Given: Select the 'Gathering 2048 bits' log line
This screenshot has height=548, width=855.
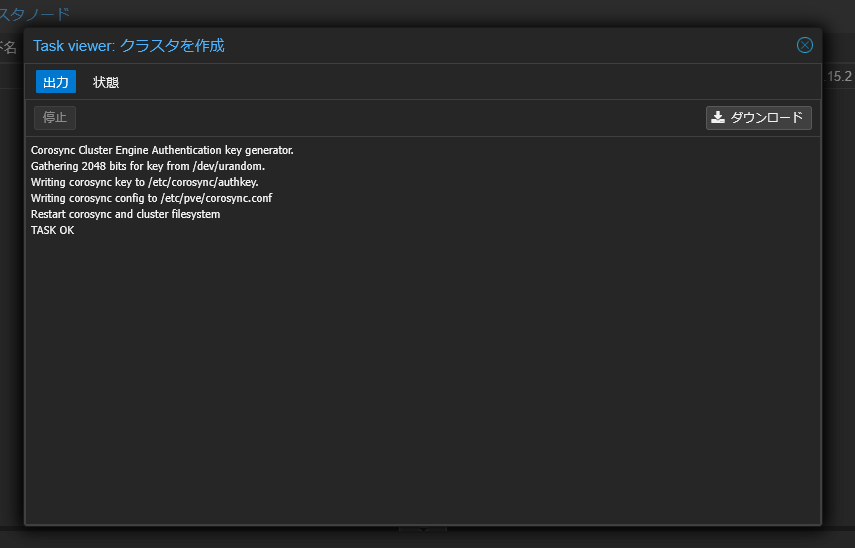Looking at the screenshot, I should pos(148,166).
